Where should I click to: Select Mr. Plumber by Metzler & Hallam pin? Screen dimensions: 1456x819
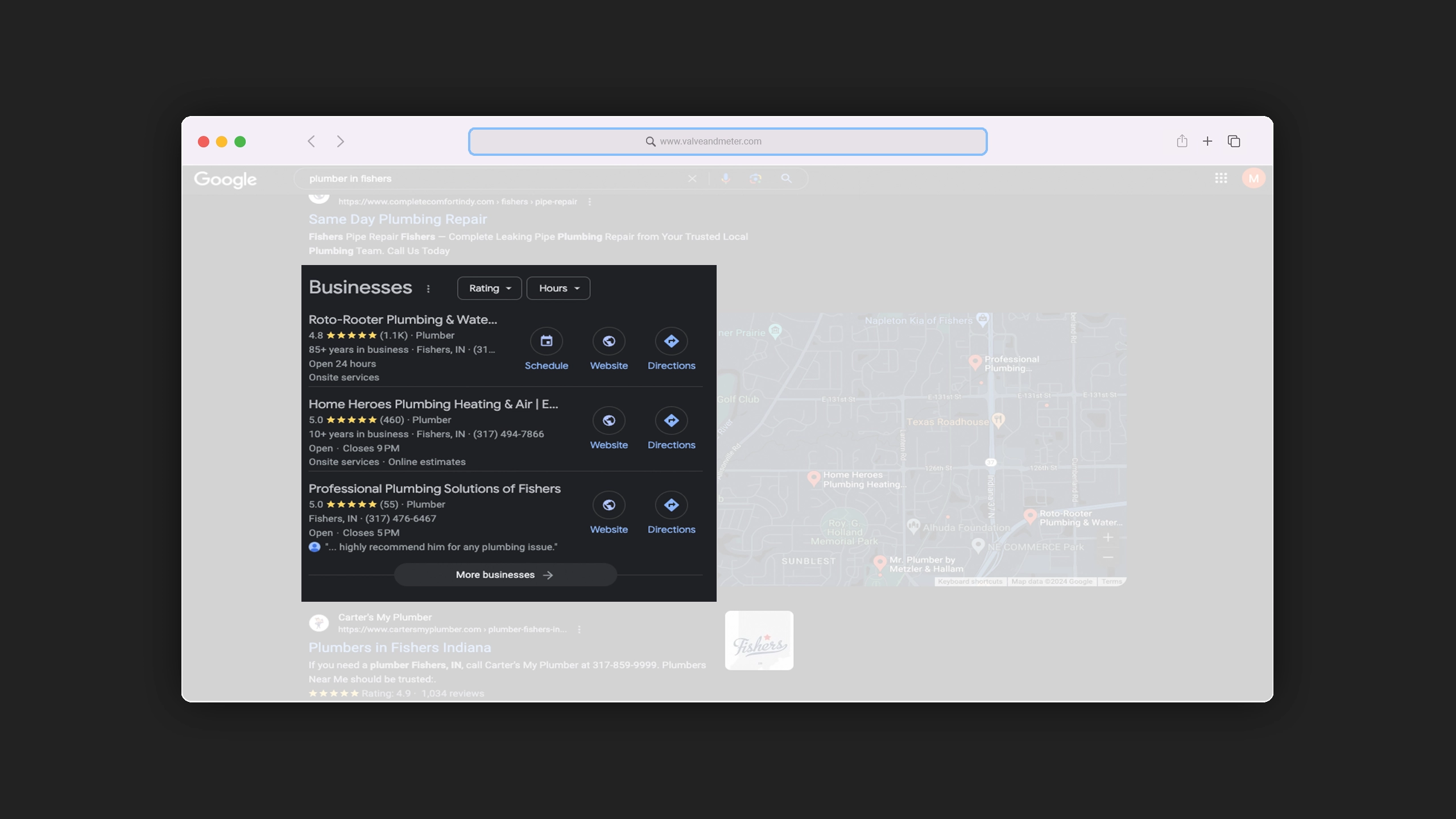pos(880,564)
